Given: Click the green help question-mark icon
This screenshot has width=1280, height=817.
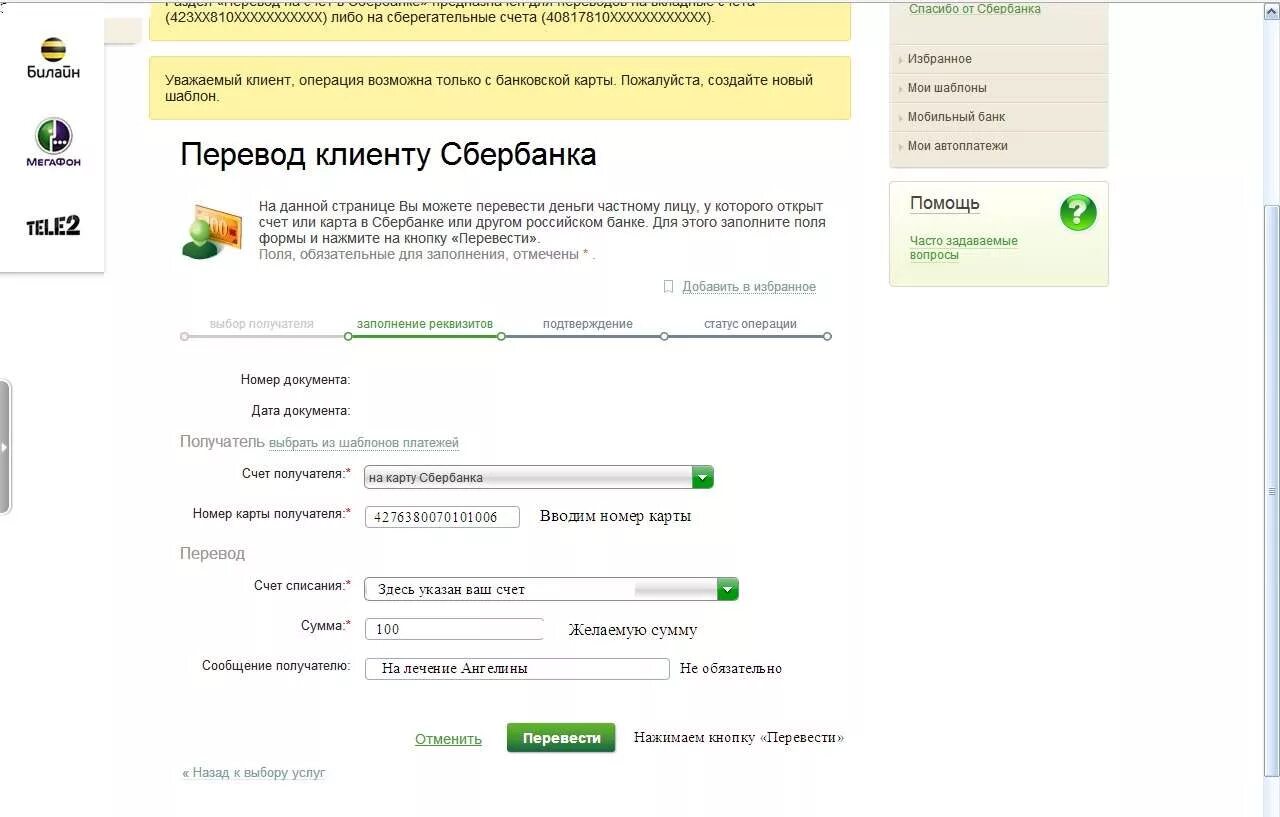Looking at the screenshot, I should pos(1078,213).
